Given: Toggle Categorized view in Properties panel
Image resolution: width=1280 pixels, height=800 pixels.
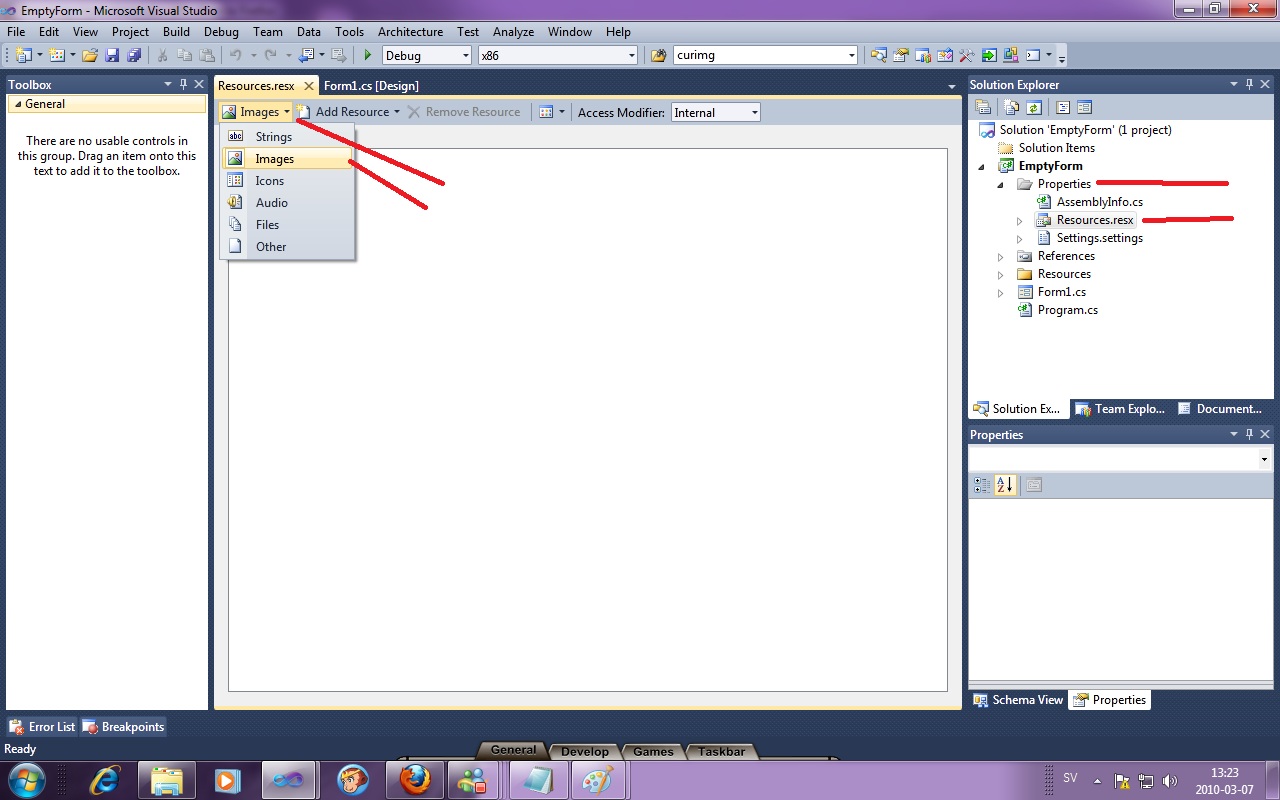Looking at the screenshot, I should click(x=982, y=485).
